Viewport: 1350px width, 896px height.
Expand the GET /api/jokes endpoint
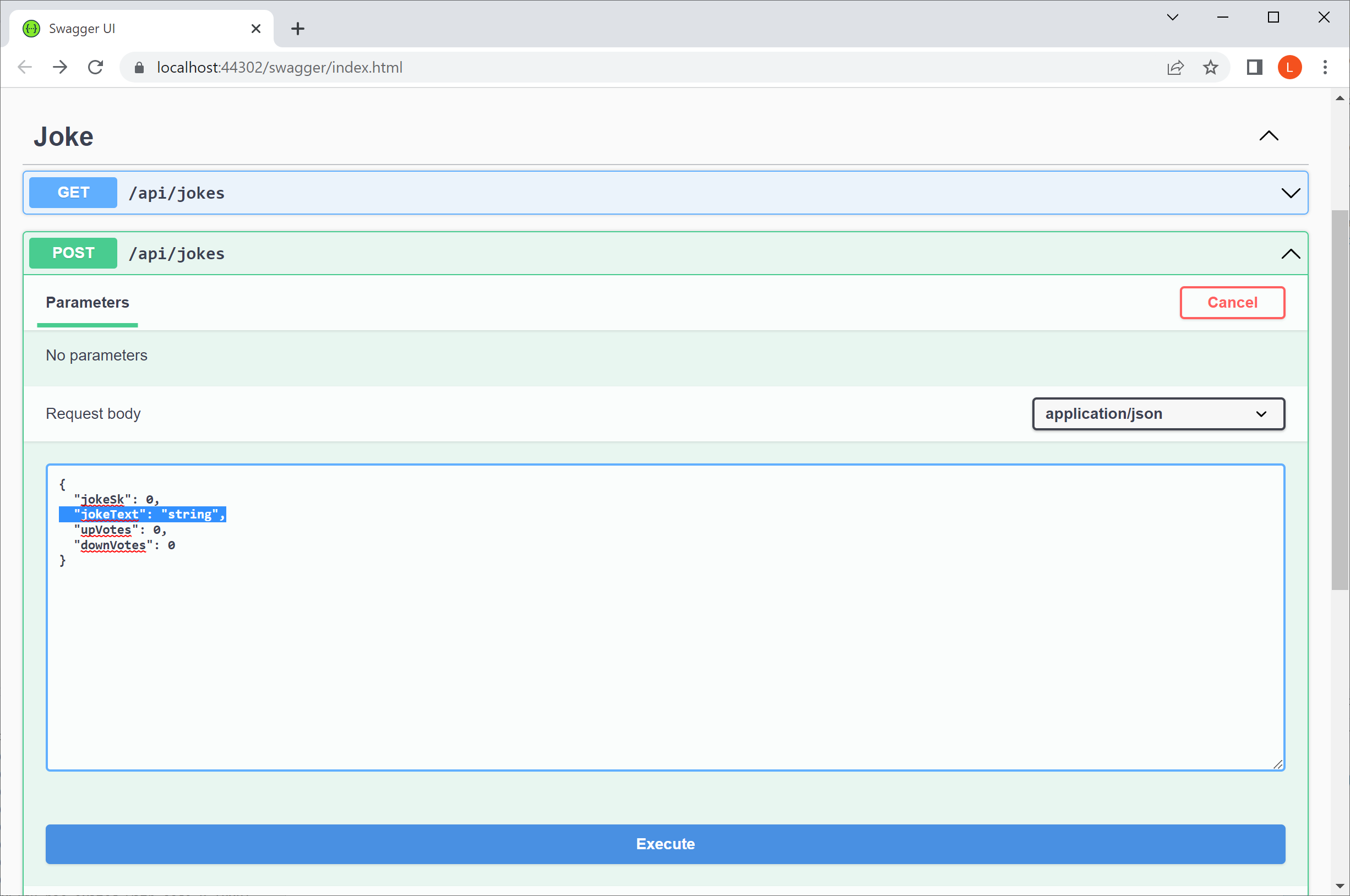click(x=1290, y=193)
